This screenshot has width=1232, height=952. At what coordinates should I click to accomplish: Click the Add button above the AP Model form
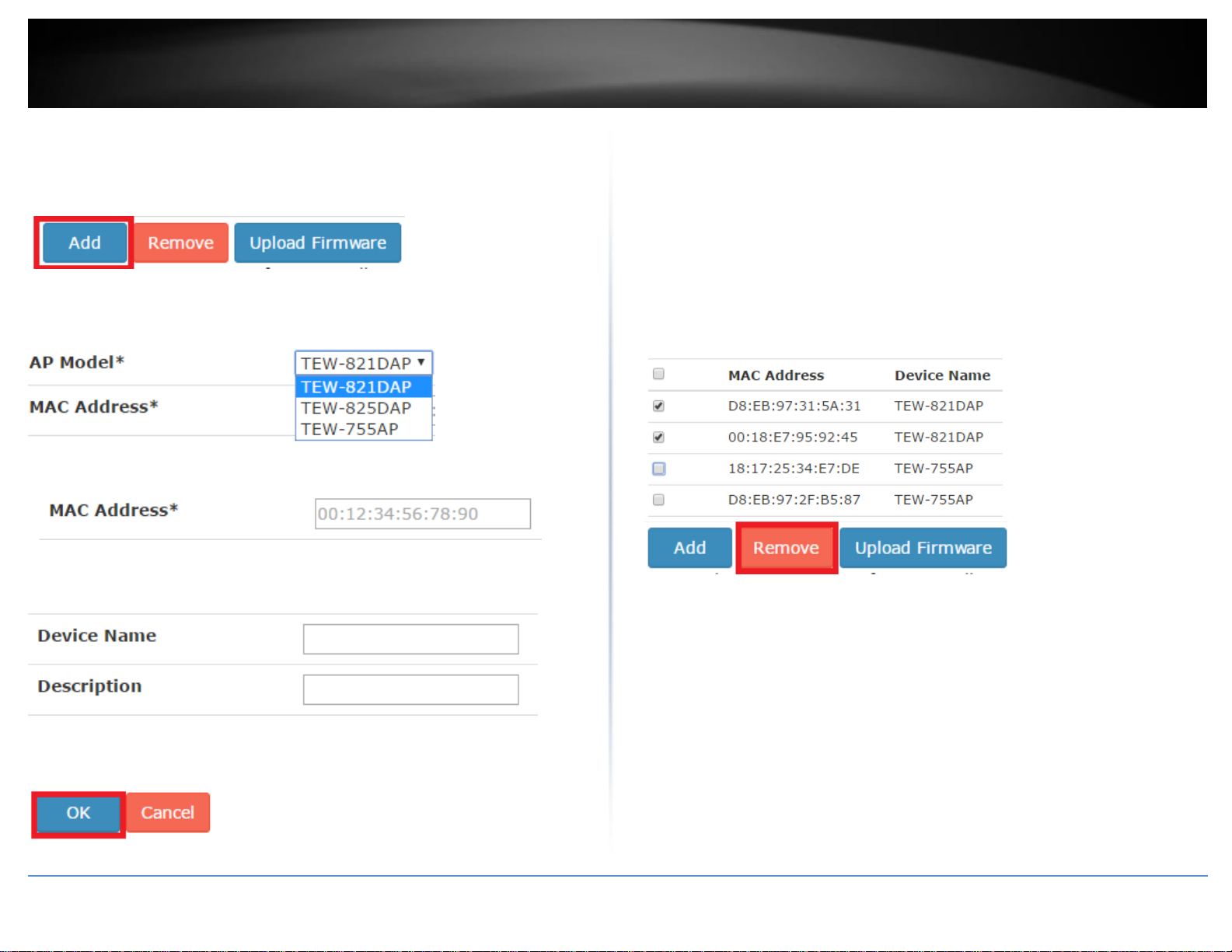[84, 242]
